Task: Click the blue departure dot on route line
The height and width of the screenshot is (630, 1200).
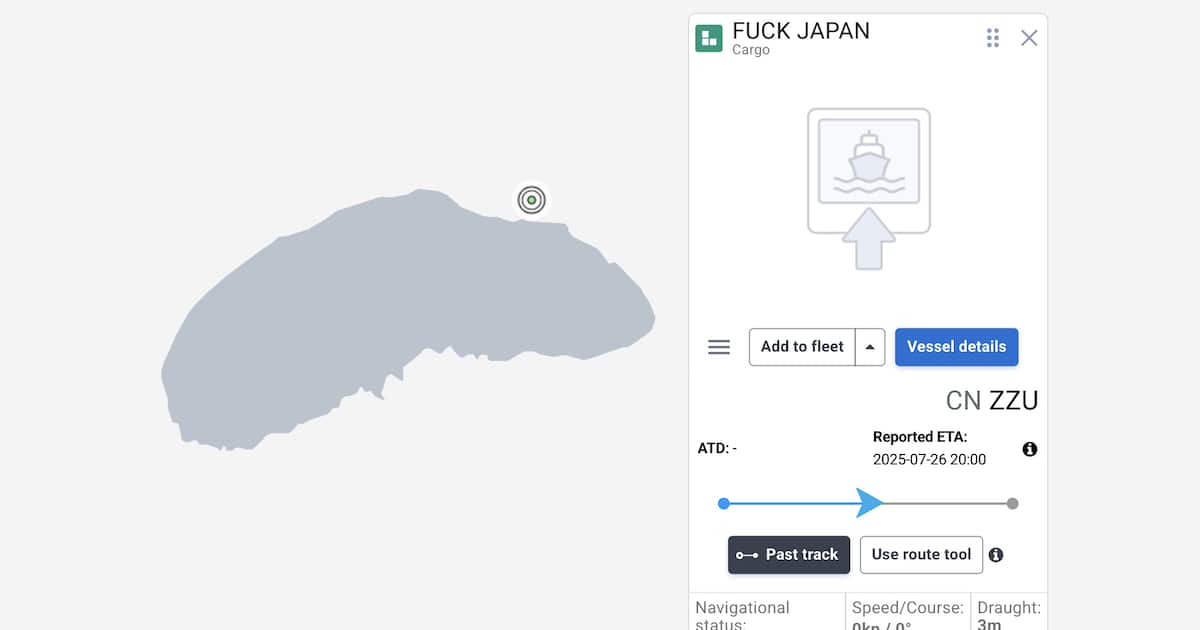Action: point(724,503)
